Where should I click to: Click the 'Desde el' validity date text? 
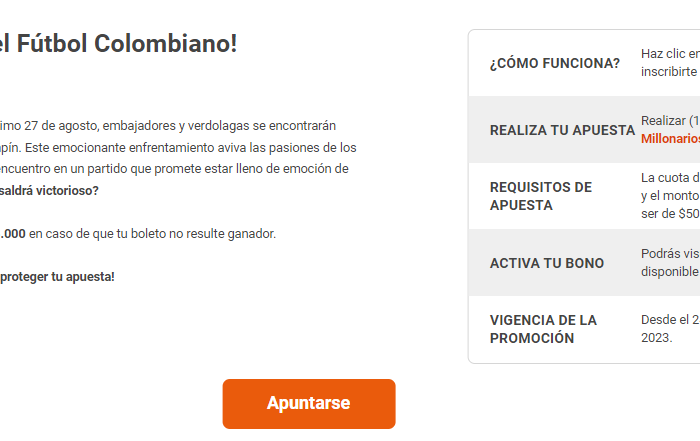pos(670,320)
